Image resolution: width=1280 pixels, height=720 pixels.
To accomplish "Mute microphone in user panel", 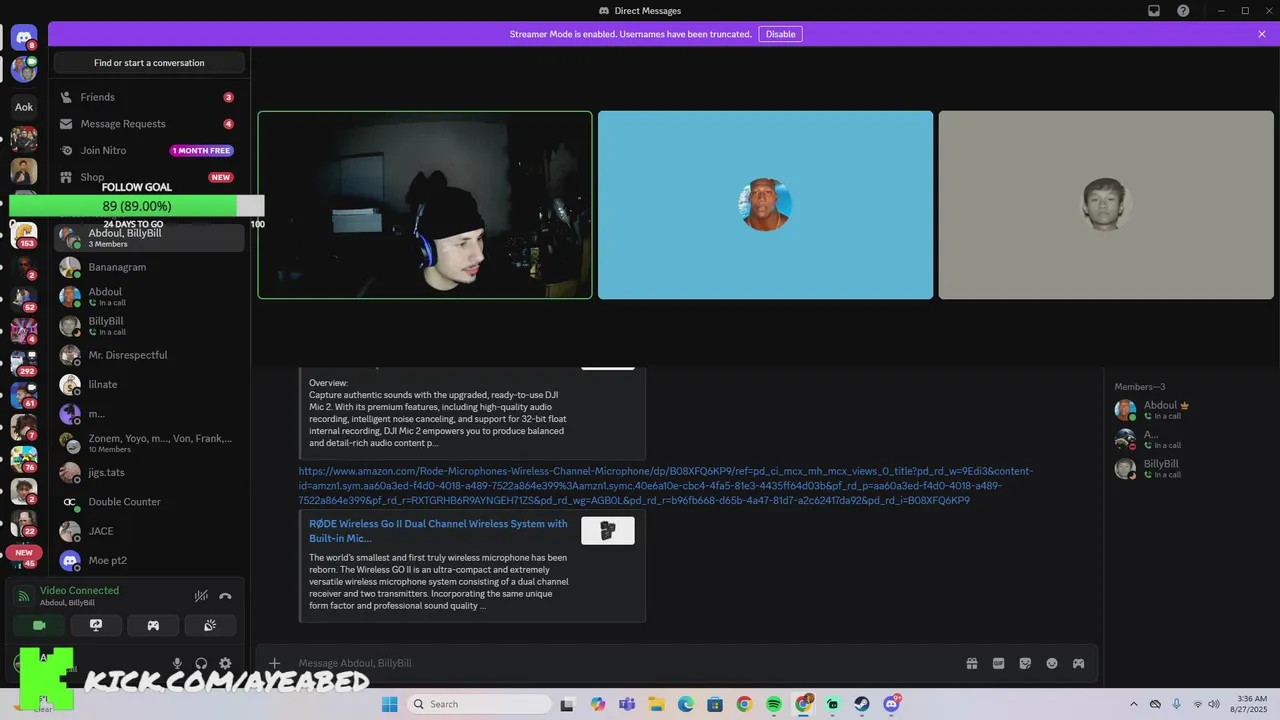I will tap(177, 663).
